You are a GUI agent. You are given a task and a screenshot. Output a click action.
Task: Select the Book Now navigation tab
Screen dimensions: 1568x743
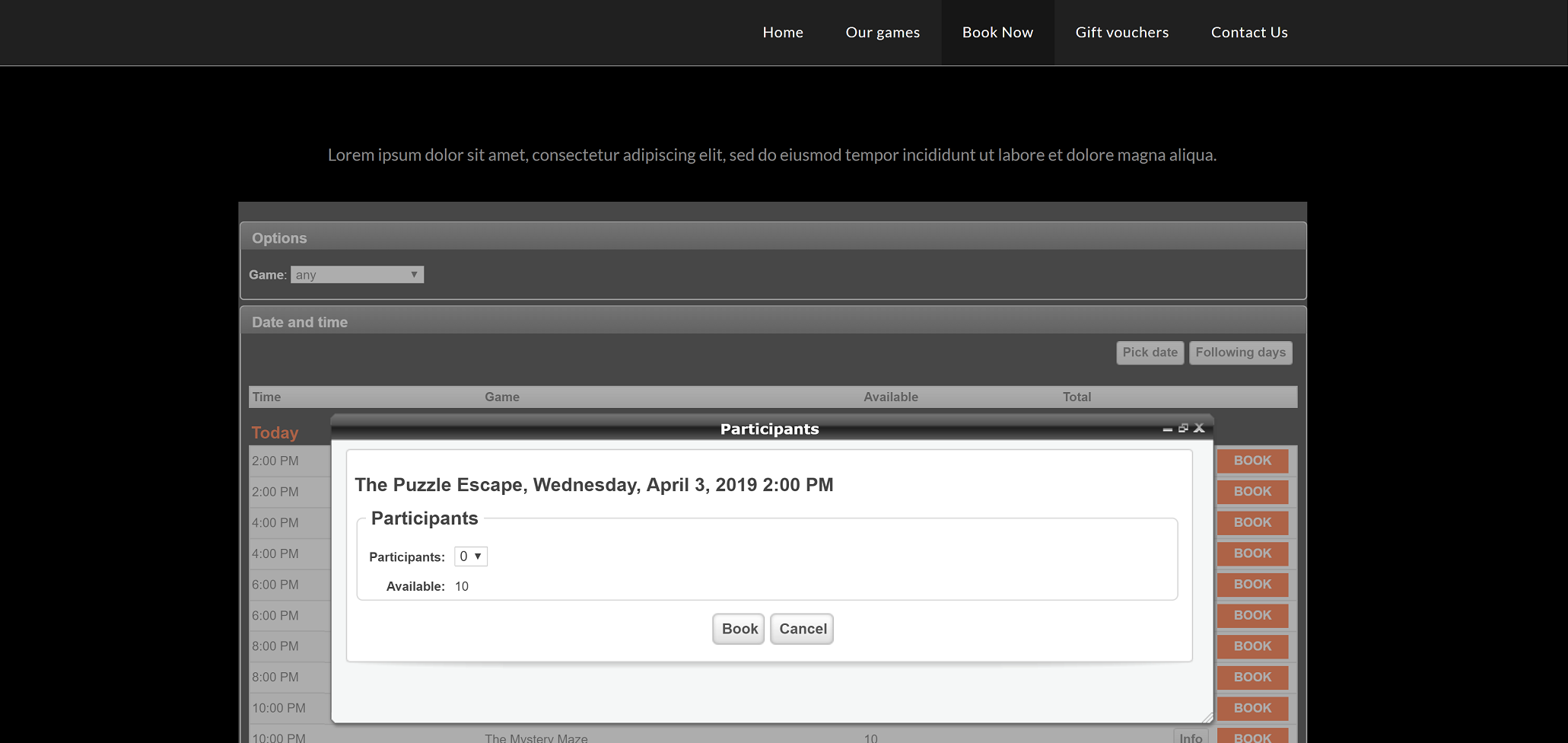pos(997,33)
